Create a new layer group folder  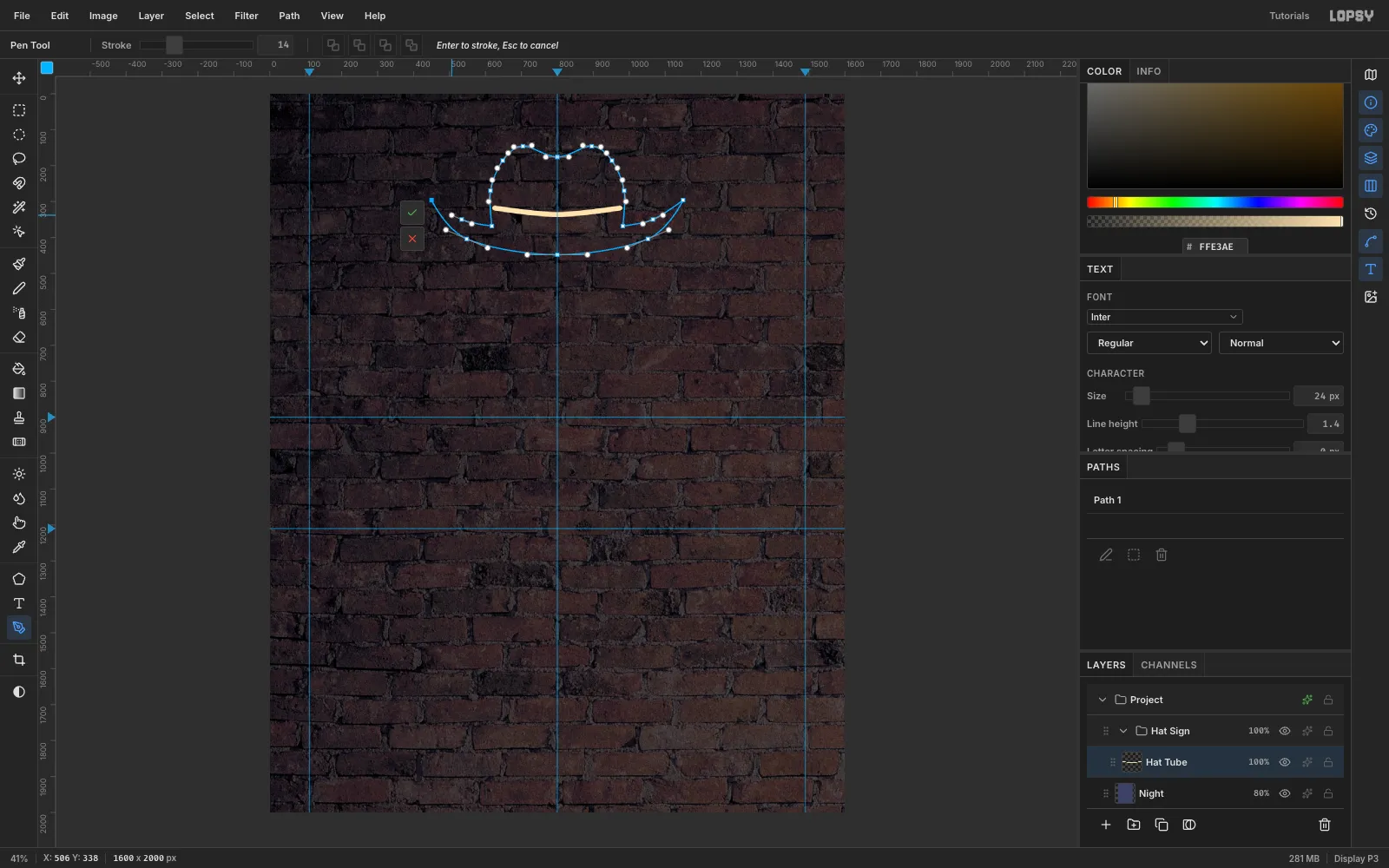pyautogui.click(x=1134, y=825)
